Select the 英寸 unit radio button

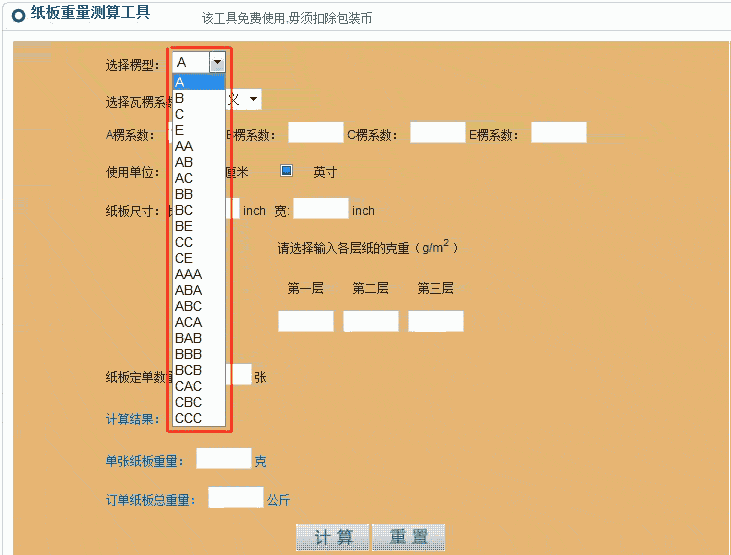[x=286, y=171]
